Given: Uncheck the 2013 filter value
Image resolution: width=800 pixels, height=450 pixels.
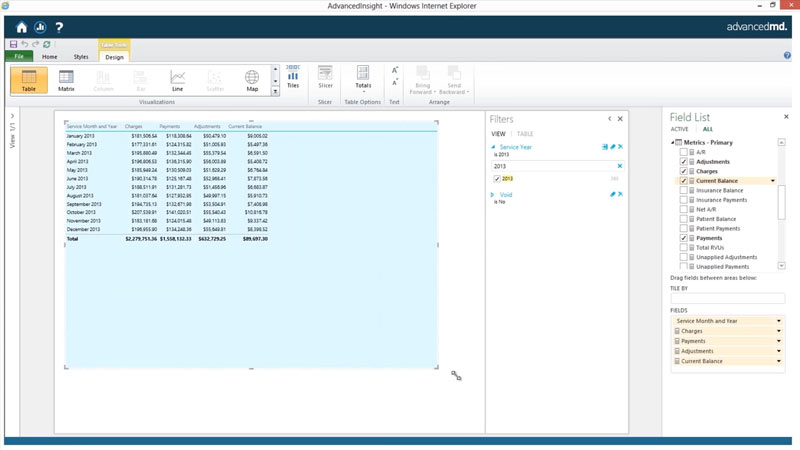Looking at the screenshot, I should pyautogui.click(x=497, y=179).
